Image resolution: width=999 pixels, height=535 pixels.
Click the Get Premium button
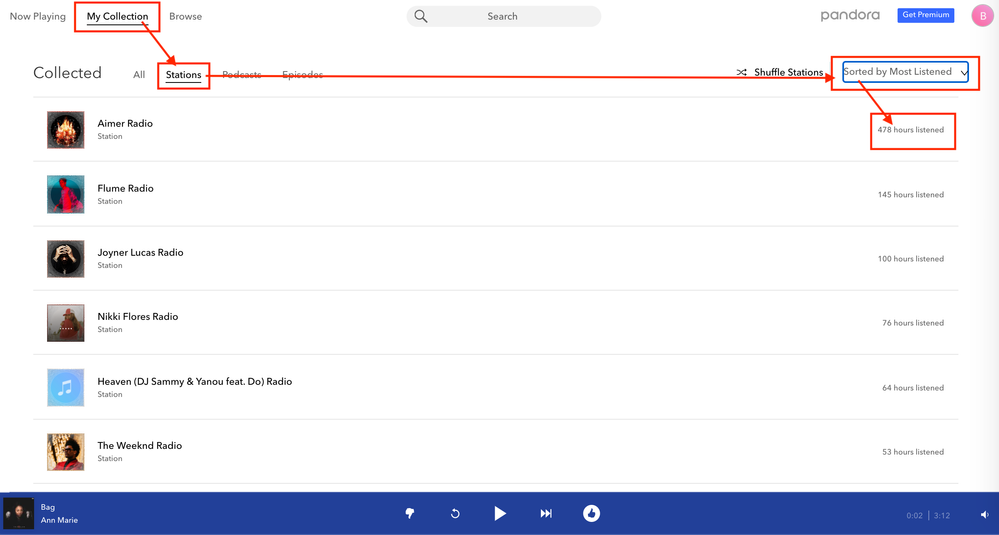click(925, 15)
